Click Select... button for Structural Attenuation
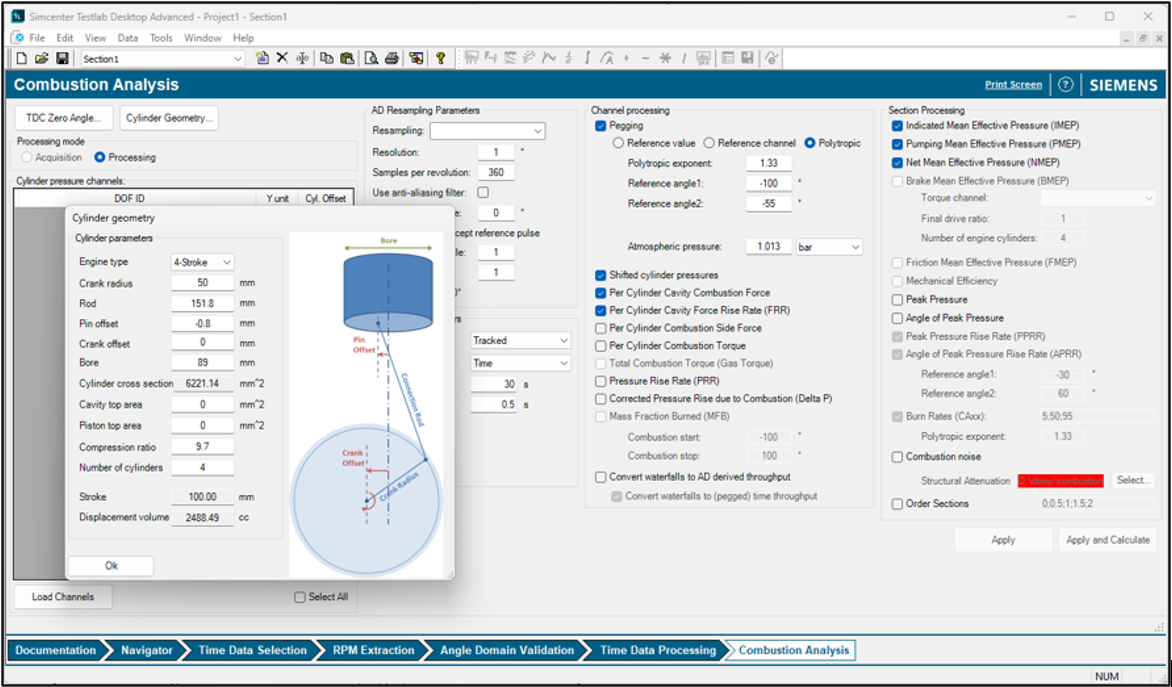1172x687 pixels. click(1134, 481)
